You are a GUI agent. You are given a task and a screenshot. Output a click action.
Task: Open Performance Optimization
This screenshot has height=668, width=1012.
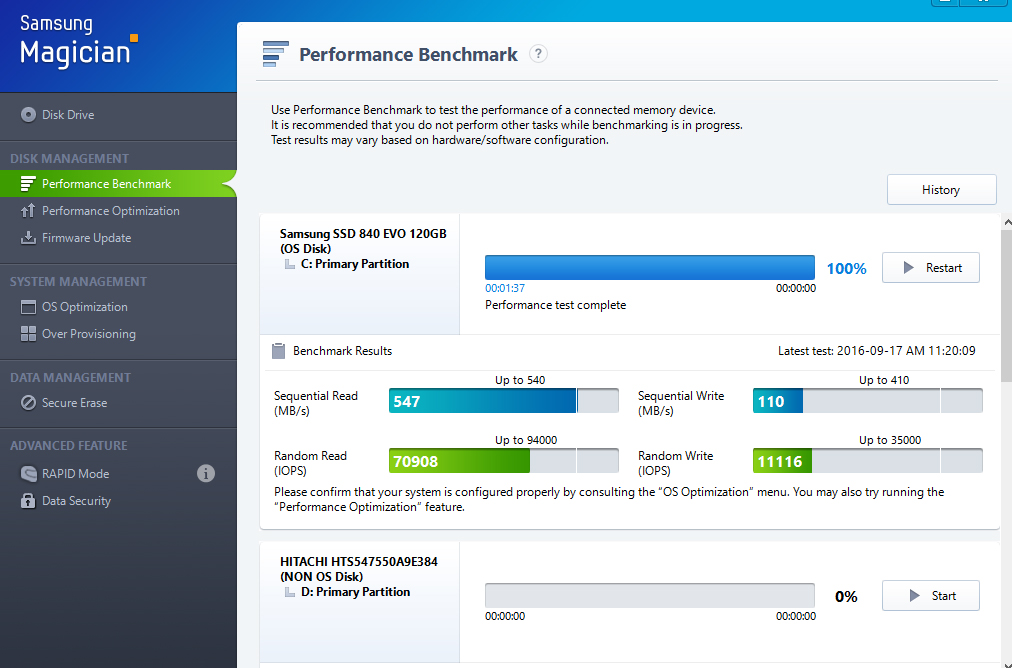(x=118, y=211)
